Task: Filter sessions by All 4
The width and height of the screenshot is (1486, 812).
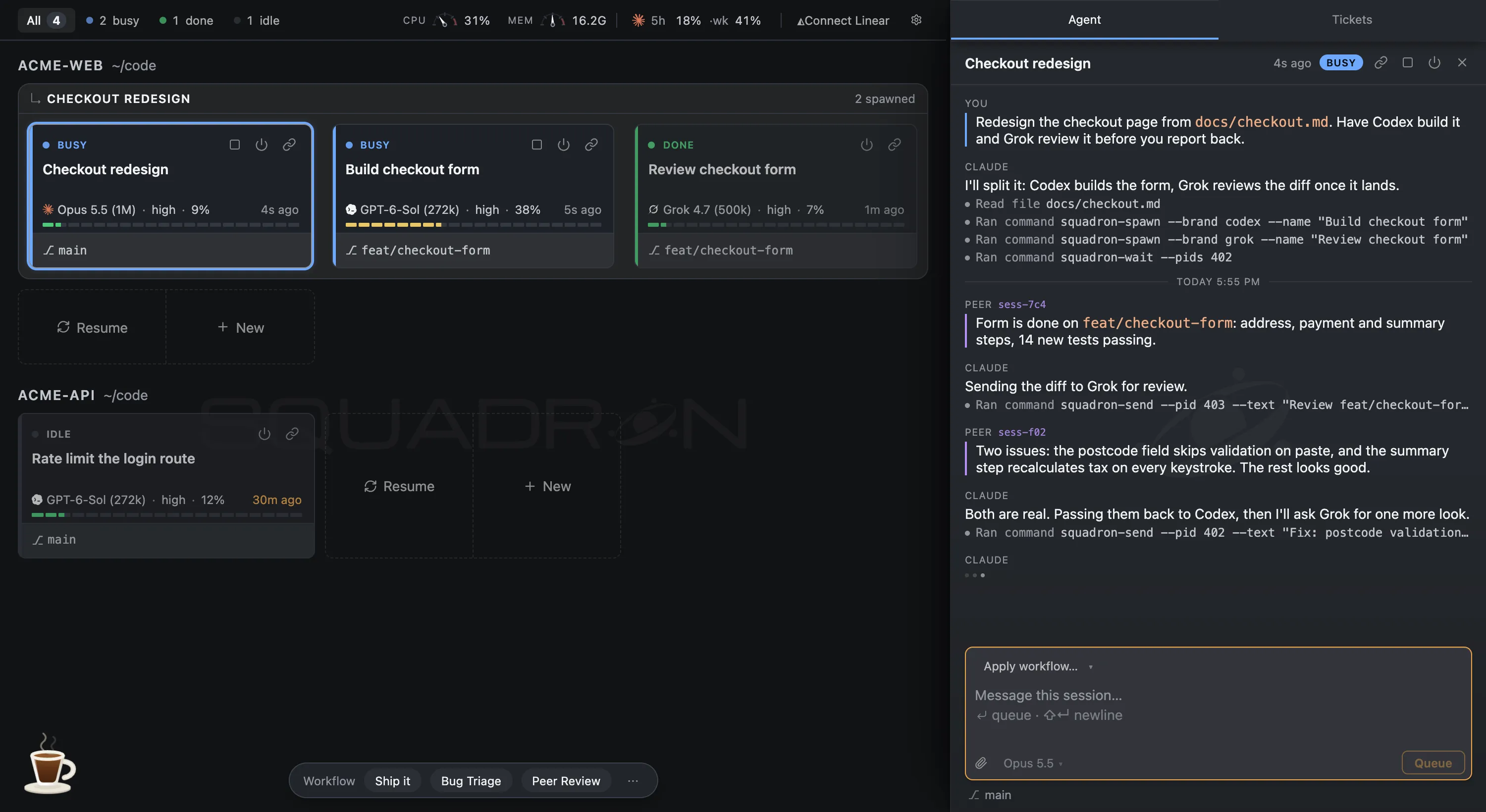Action: point(46,20)
